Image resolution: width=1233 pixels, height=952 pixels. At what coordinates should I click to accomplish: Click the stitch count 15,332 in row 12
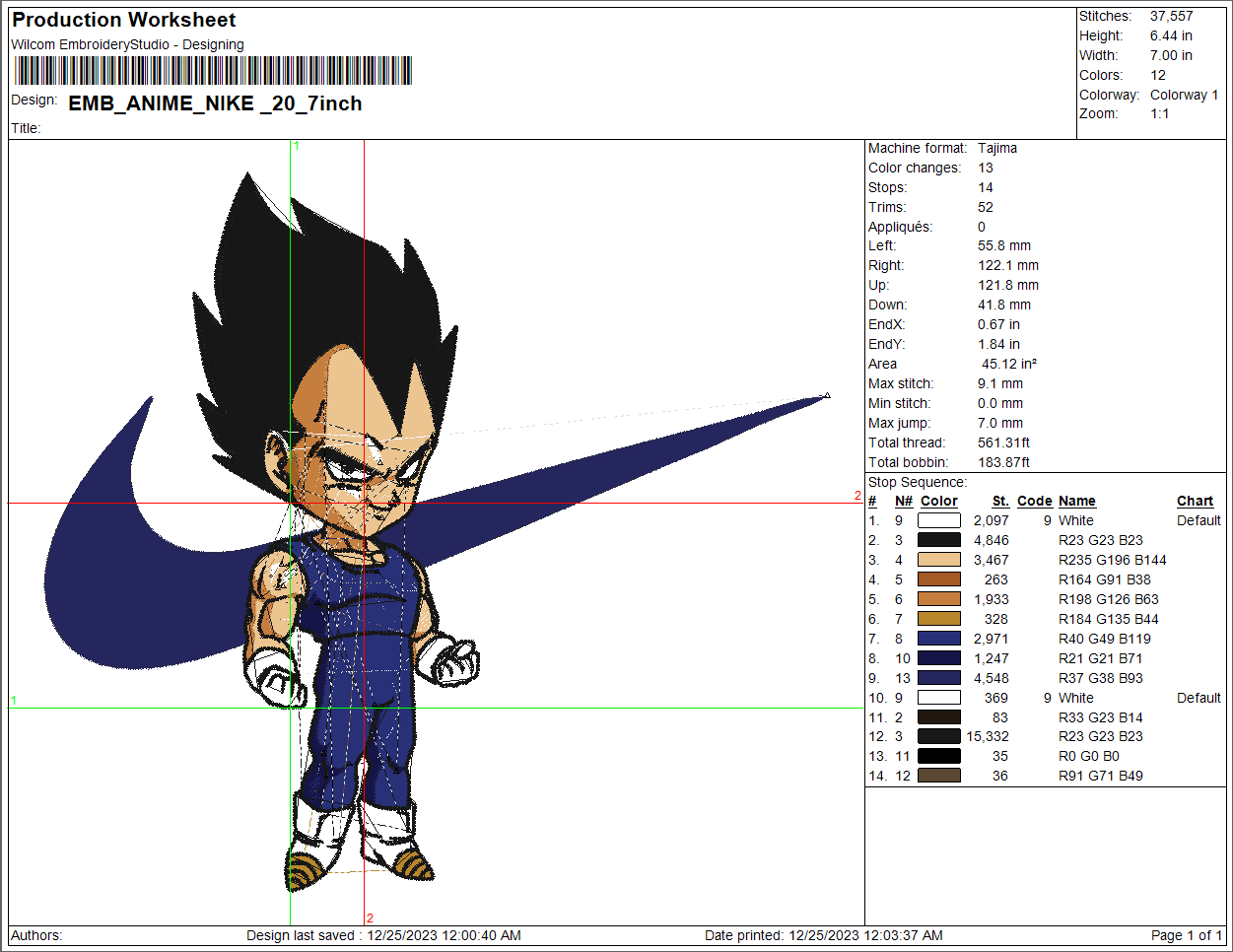tap(988, 736)
